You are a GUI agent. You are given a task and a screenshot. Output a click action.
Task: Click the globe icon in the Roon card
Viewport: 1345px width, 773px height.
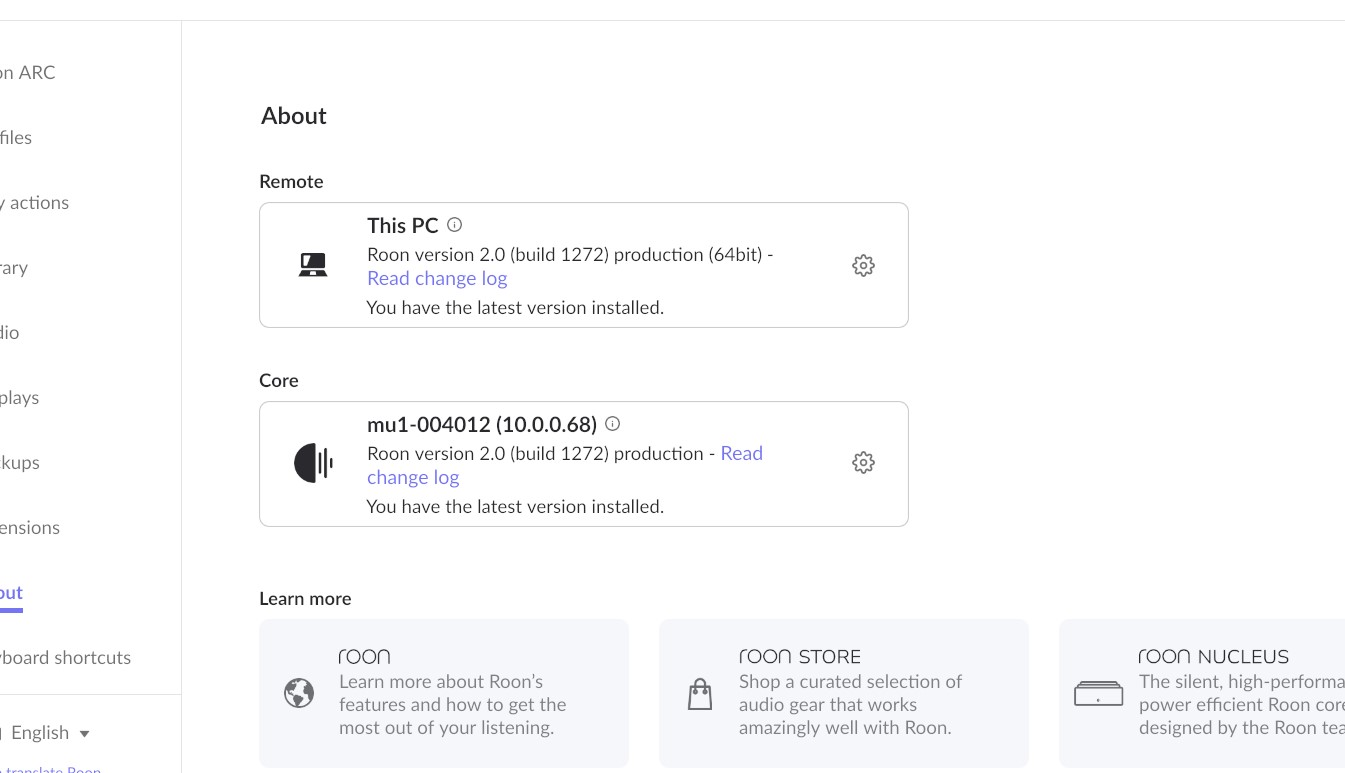(x=299, y=693)
